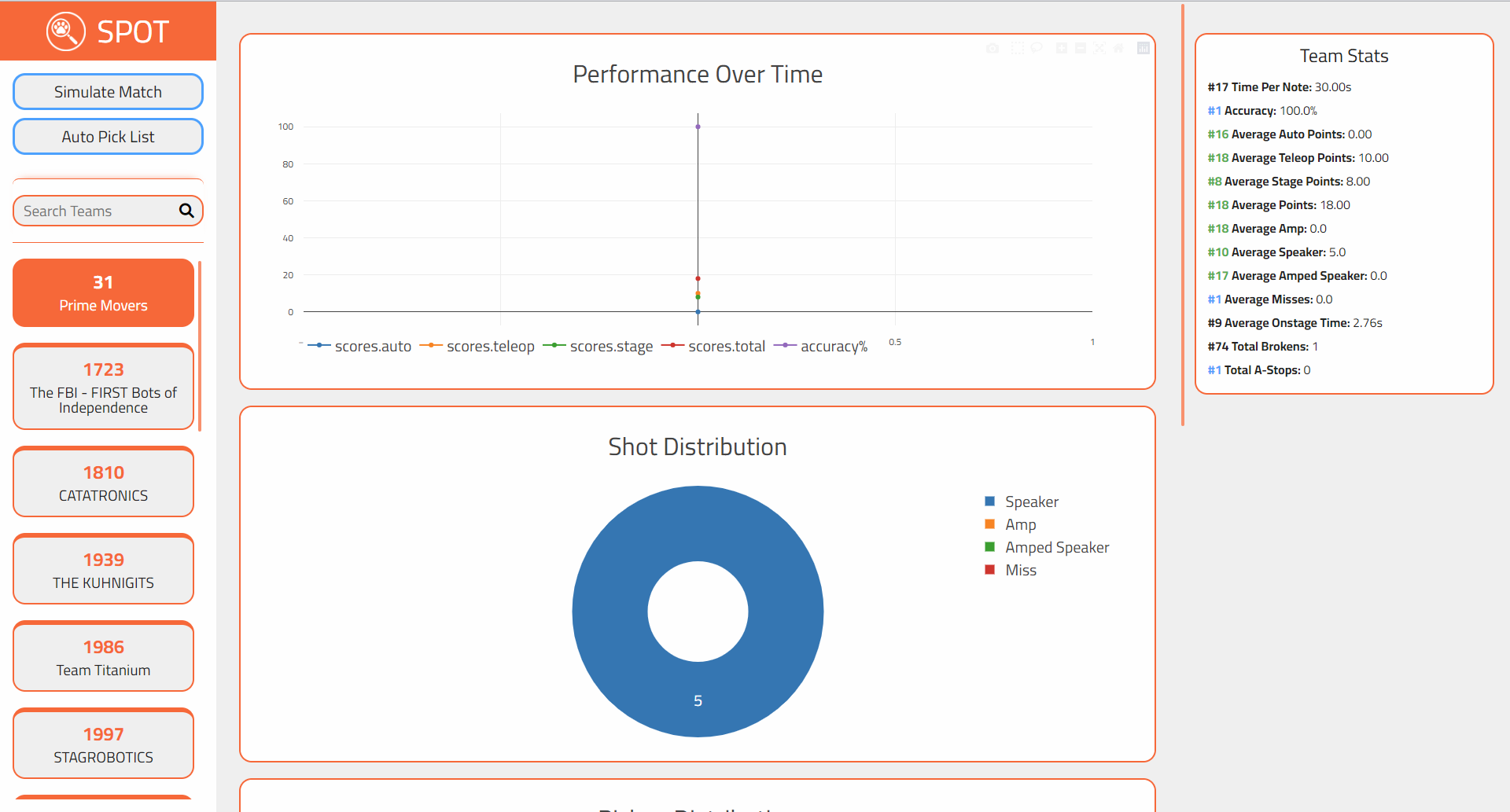1510x812 pixels.
Task: Click 'Total Brokens: 1' stat
Action: click(1263, 347)
